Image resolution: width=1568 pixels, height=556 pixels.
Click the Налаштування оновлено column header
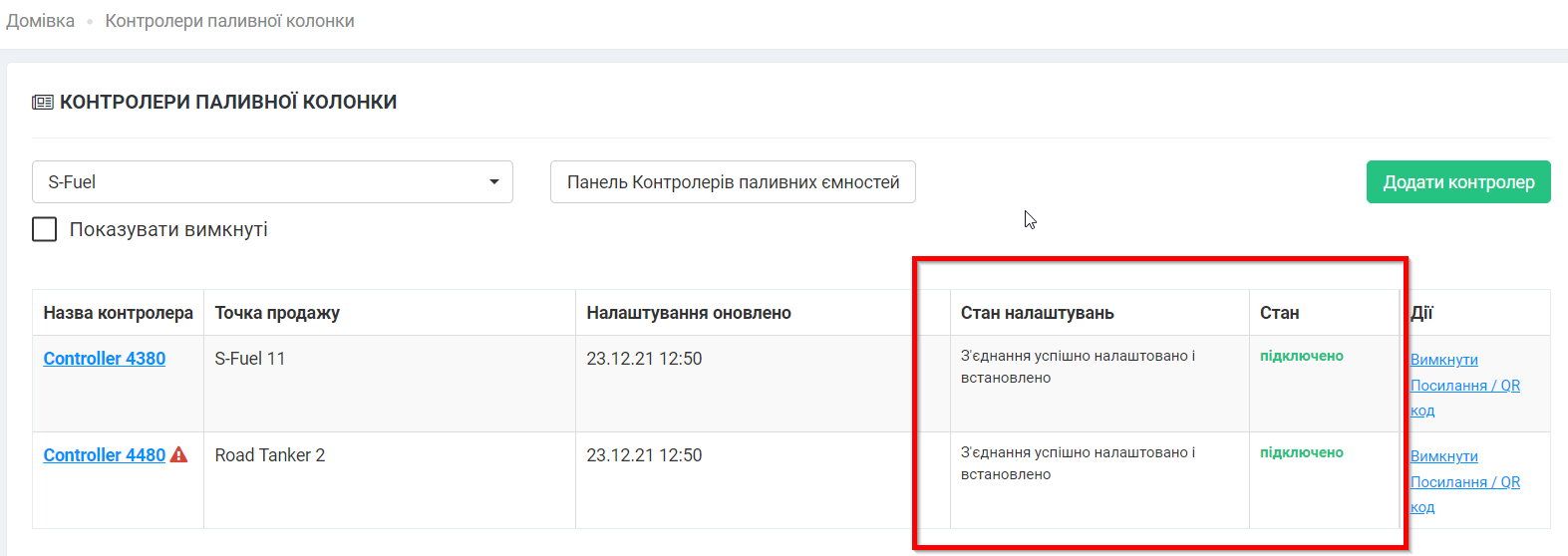click(x=689, y=313)
